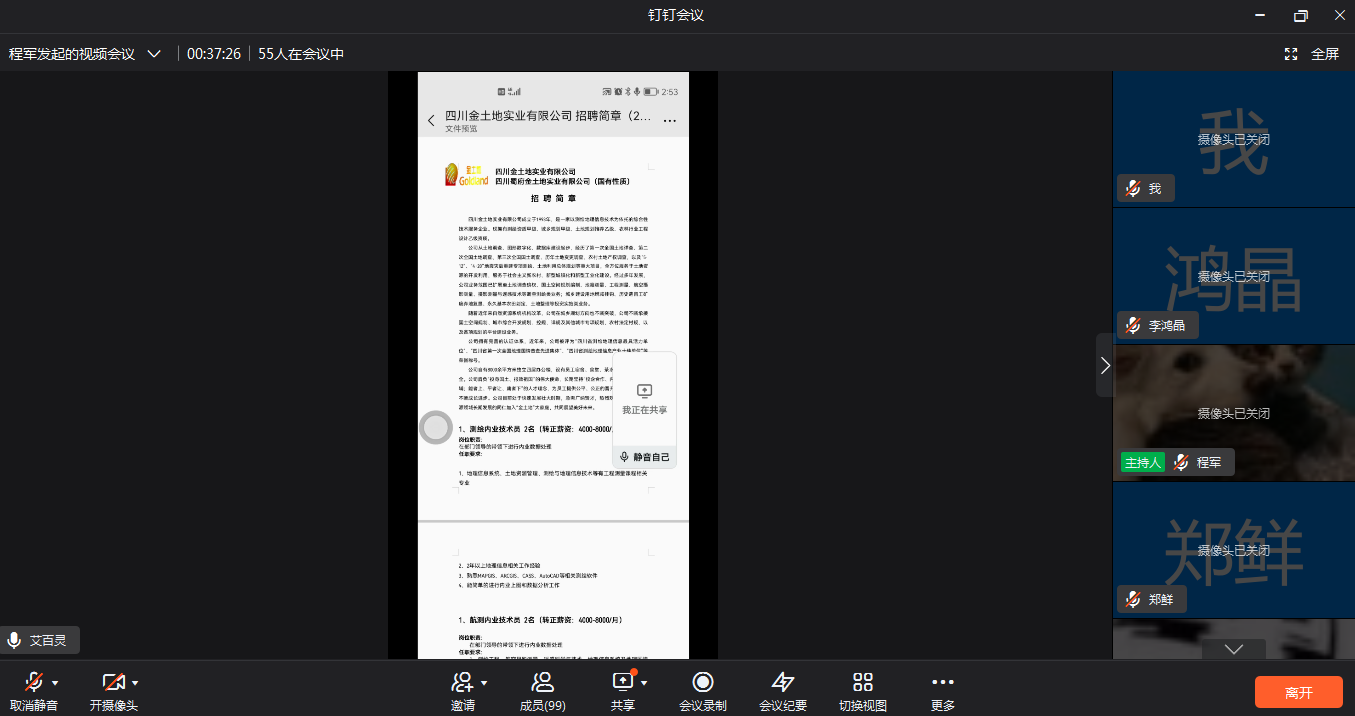Click the green 主持人 host badge

[x=1143, y=462]
